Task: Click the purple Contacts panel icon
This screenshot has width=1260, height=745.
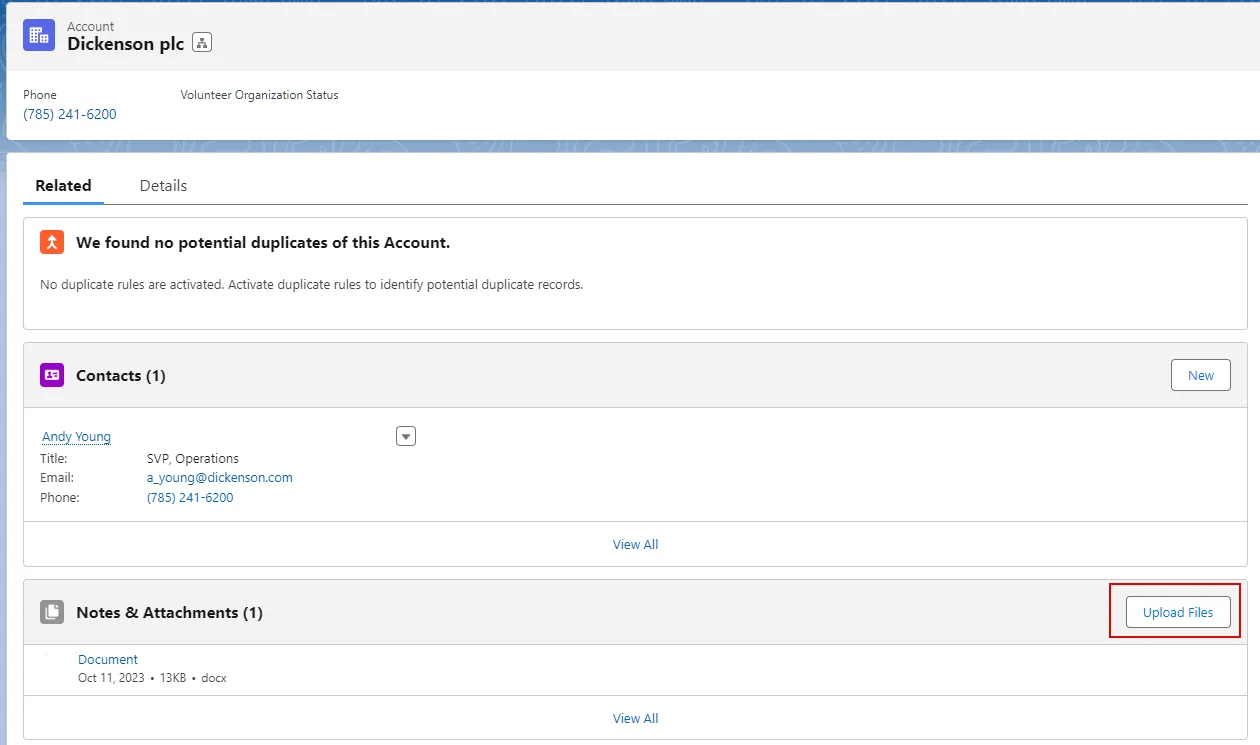Action: click(51, 374)
